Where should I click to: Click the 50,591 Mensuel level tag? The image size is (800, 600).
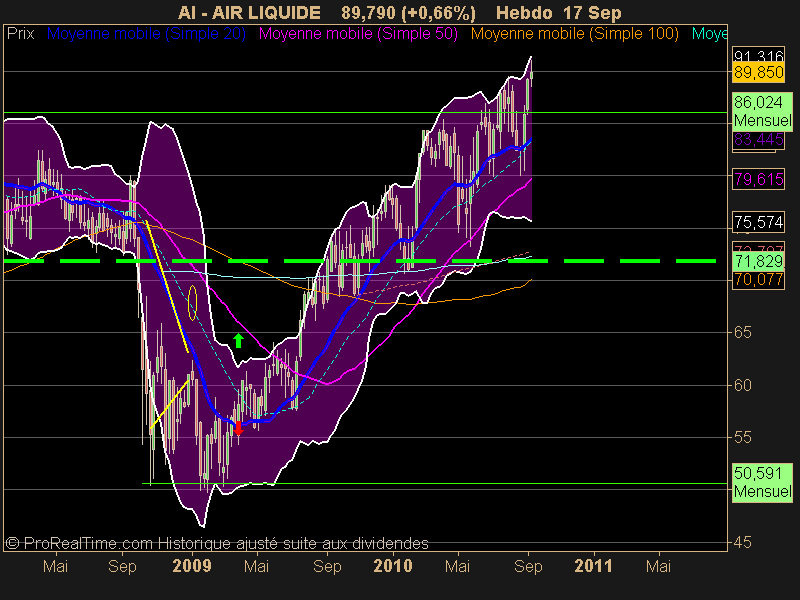coord(762,482)
